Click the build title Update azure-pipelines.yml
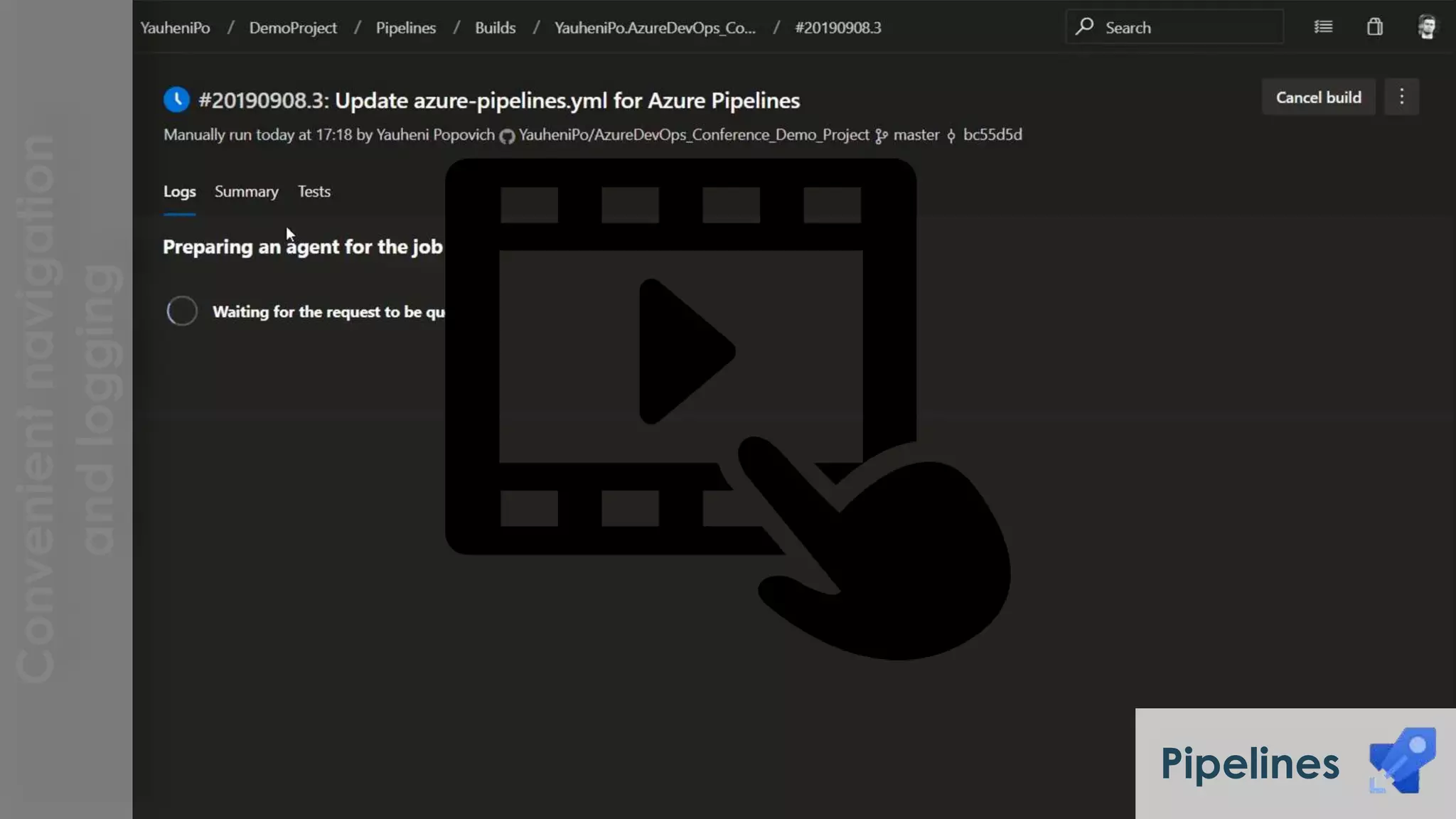This screenshot has width=1456, height=819. pyautogui.click(x=567, y=100)
